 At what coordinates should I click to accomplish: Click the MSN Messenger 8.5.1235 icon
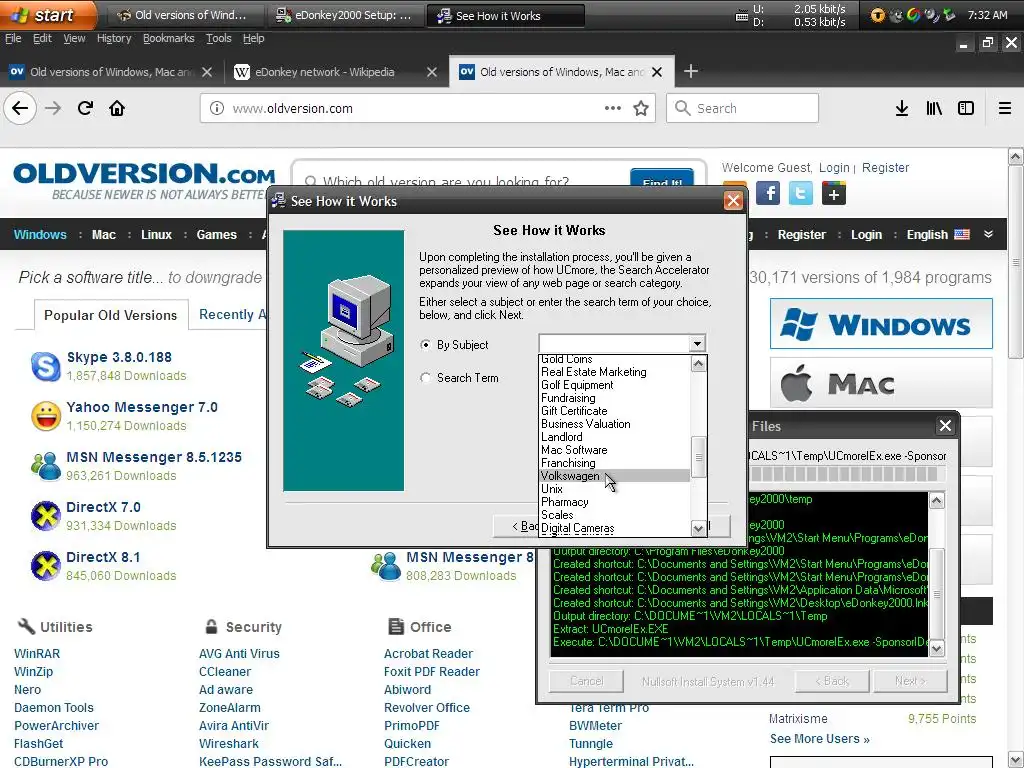(x=46, y=466)
